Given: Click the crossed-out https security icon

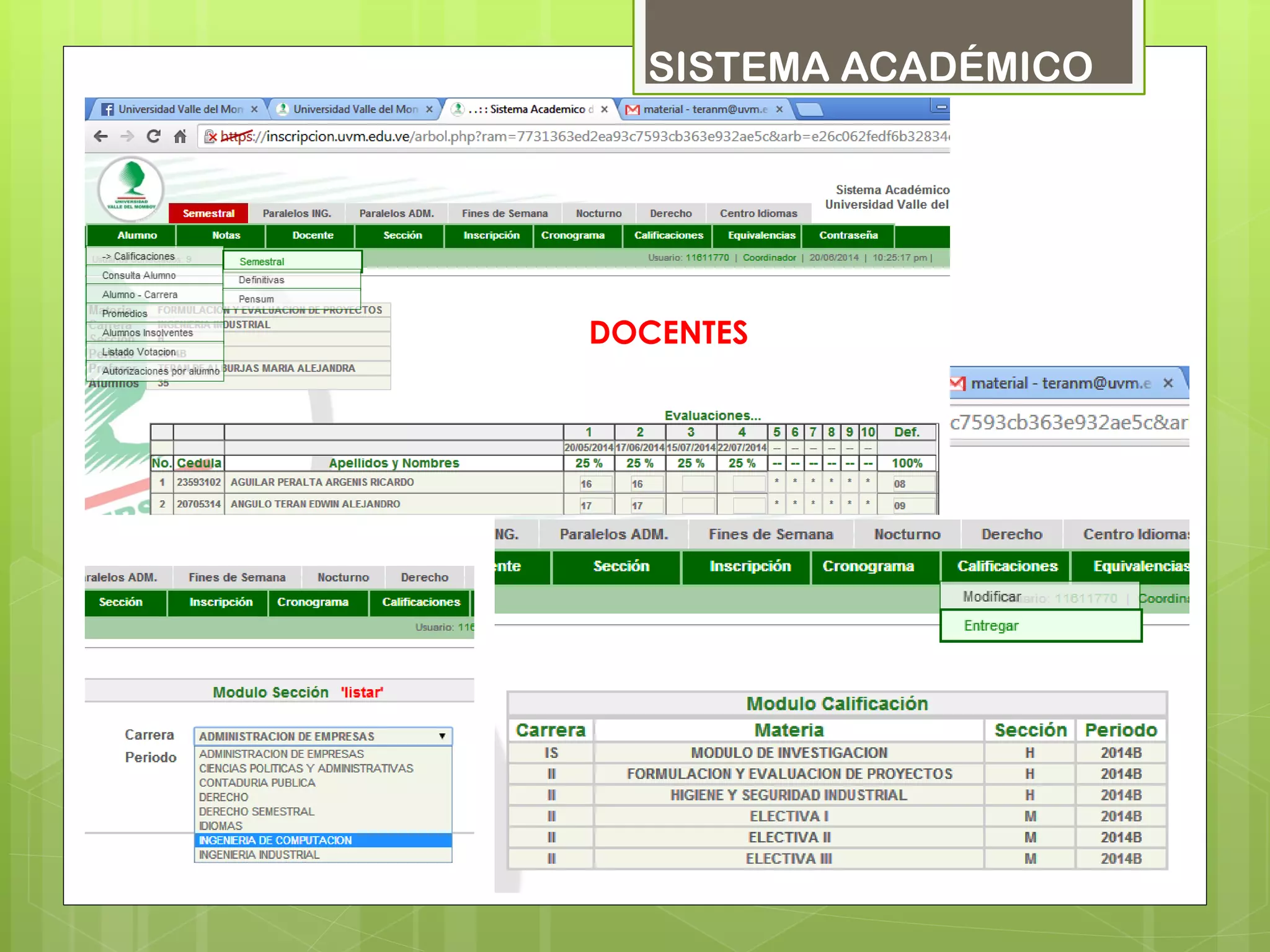Looking at the screenshot, I should pyautogui.click(x=211, y=136).
